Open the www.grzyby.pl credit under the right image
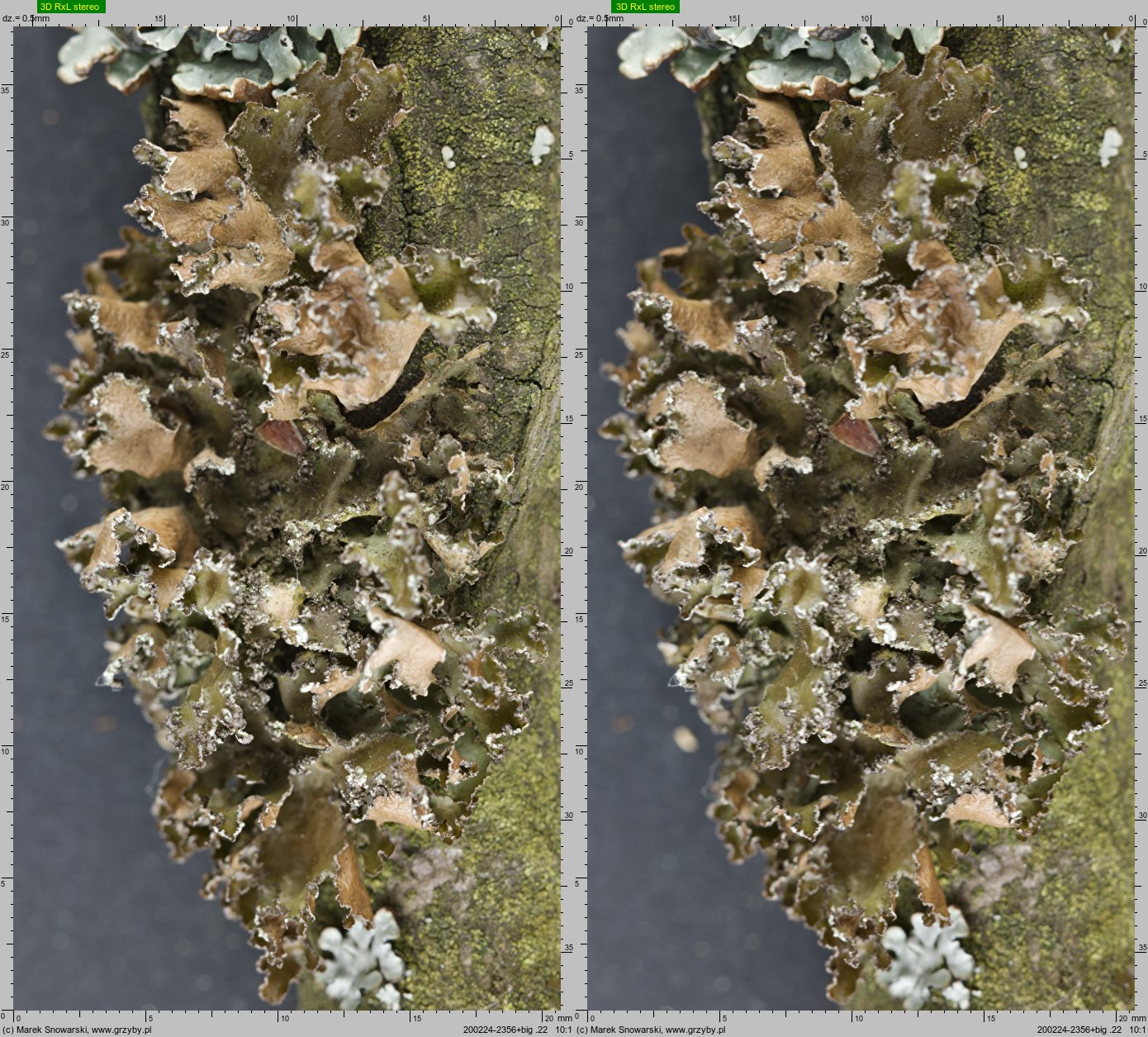 coord(695,1030)
